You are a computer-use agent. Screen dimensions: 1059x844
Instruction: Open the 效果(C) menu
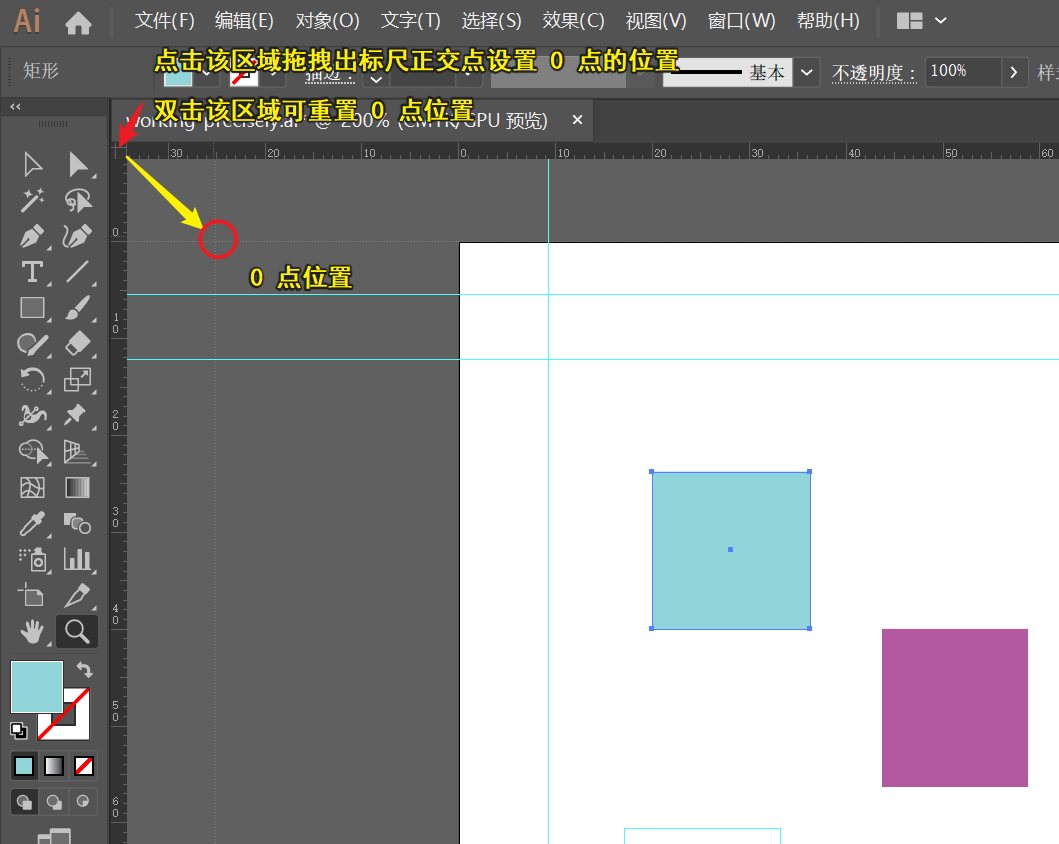[573, 21]
